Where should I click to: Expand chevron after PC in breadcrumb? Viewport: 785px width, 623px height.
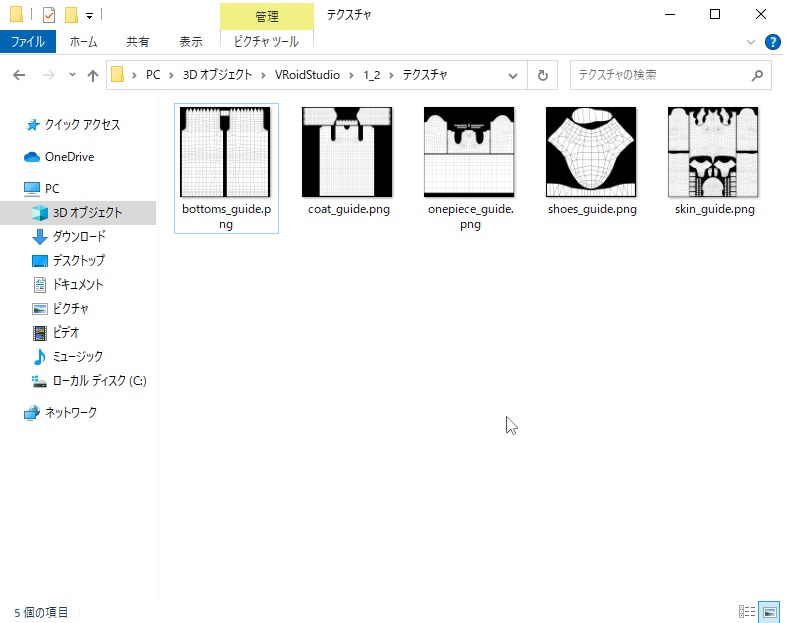click(x=171, y=76)
